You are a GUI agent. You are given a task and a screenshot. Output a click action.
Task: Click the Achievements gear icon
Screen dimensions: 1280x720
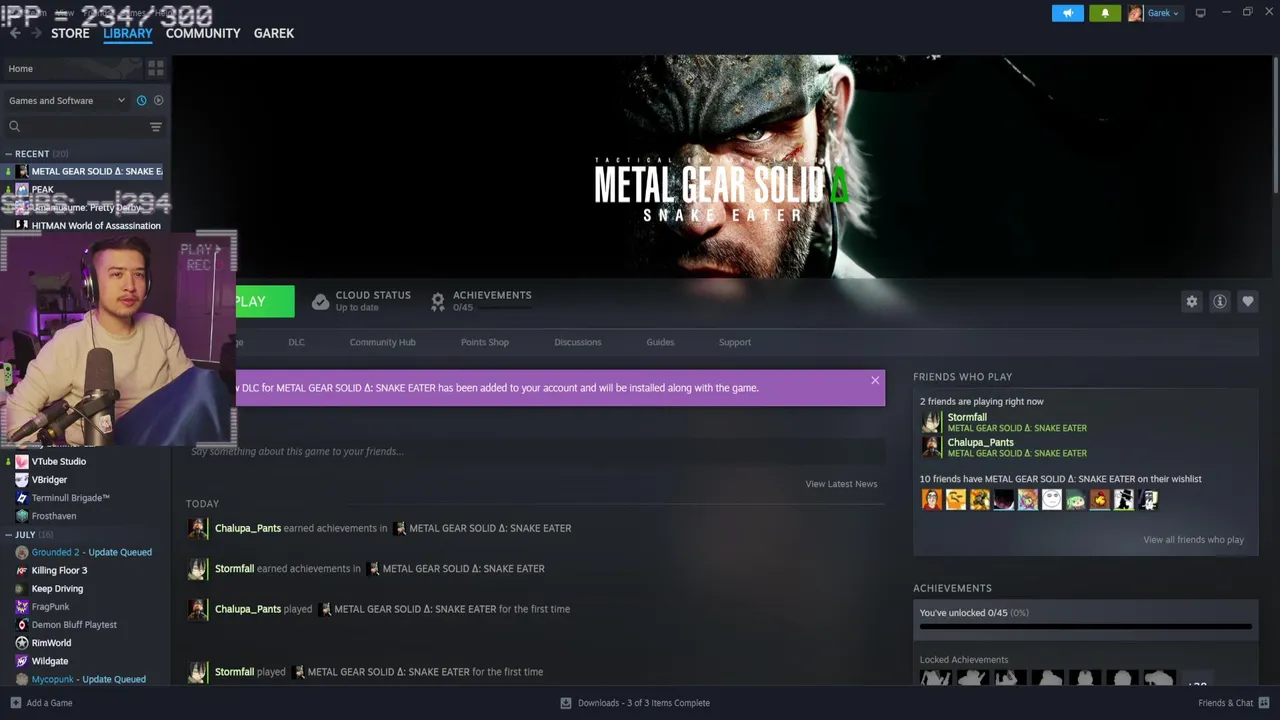437,301
